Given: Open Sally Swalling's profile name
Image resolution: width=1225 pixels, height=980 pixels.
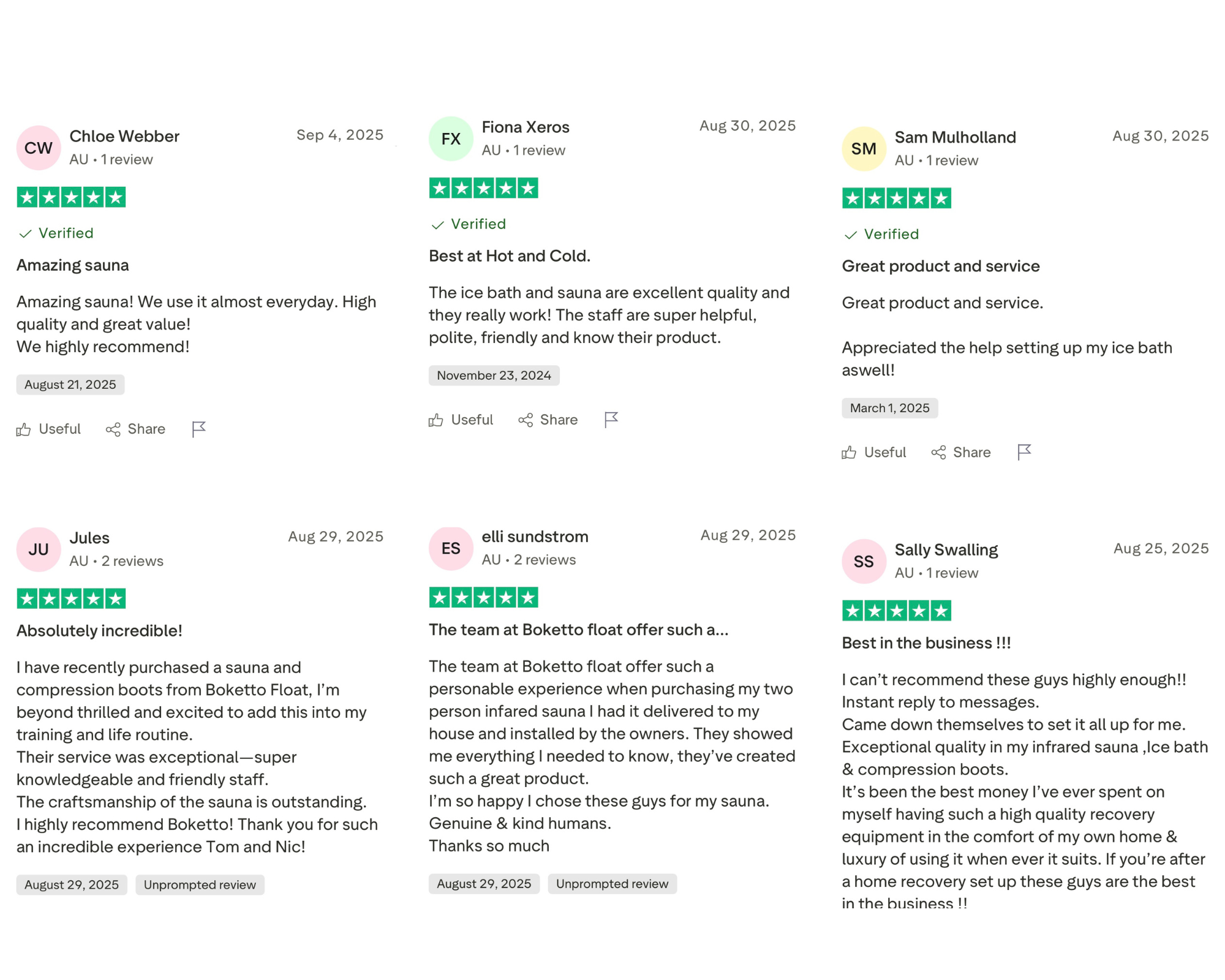Looking at the screenshot, I should click(x=946, y=549).
